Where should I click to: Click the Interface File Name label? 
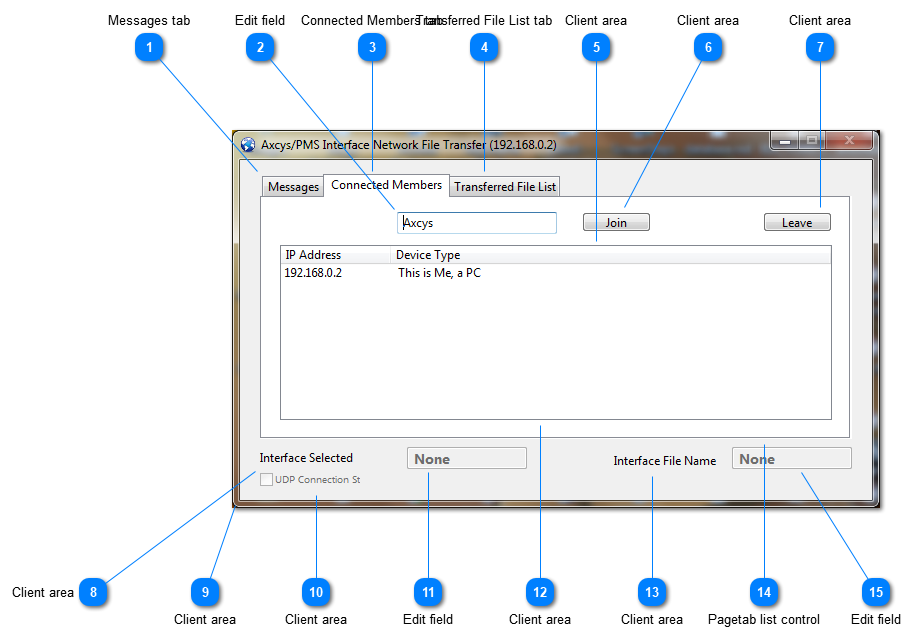click(x=664, y=460)
